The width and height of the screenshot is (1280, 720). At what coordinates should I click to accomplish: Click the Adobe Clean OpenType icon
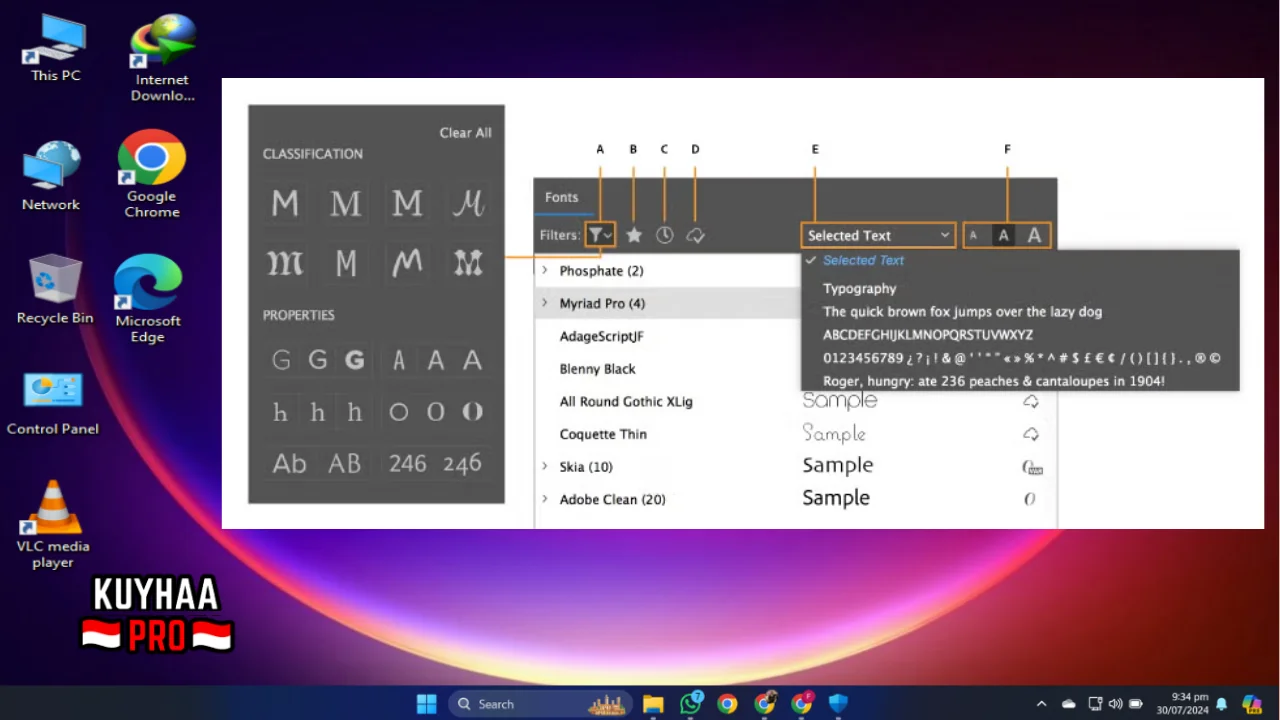(1030, 499)
